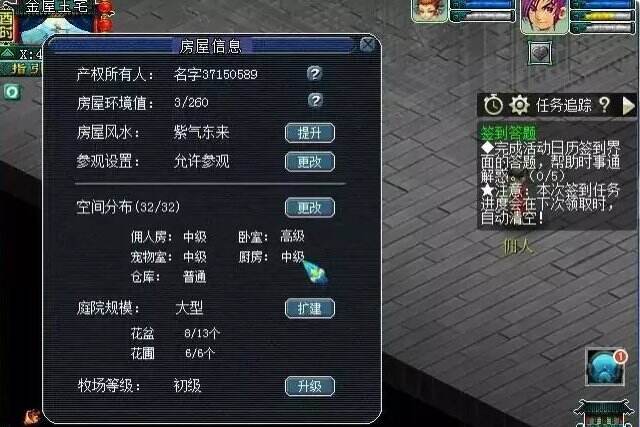This screenshot has height=427, width=640.
Task: Click 更改 next to 参观设置
Action: (310, 162)
